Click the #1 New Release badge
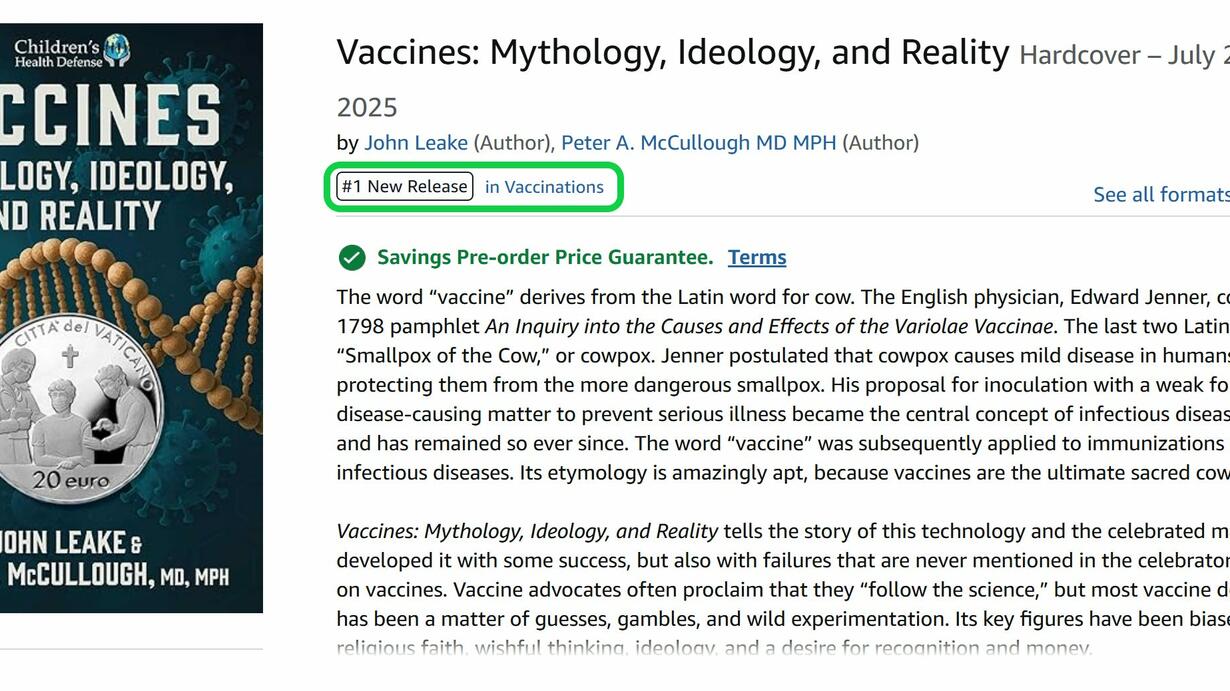Image resolution: width=1230 pixels, height=691 pixels. (405, 187)
